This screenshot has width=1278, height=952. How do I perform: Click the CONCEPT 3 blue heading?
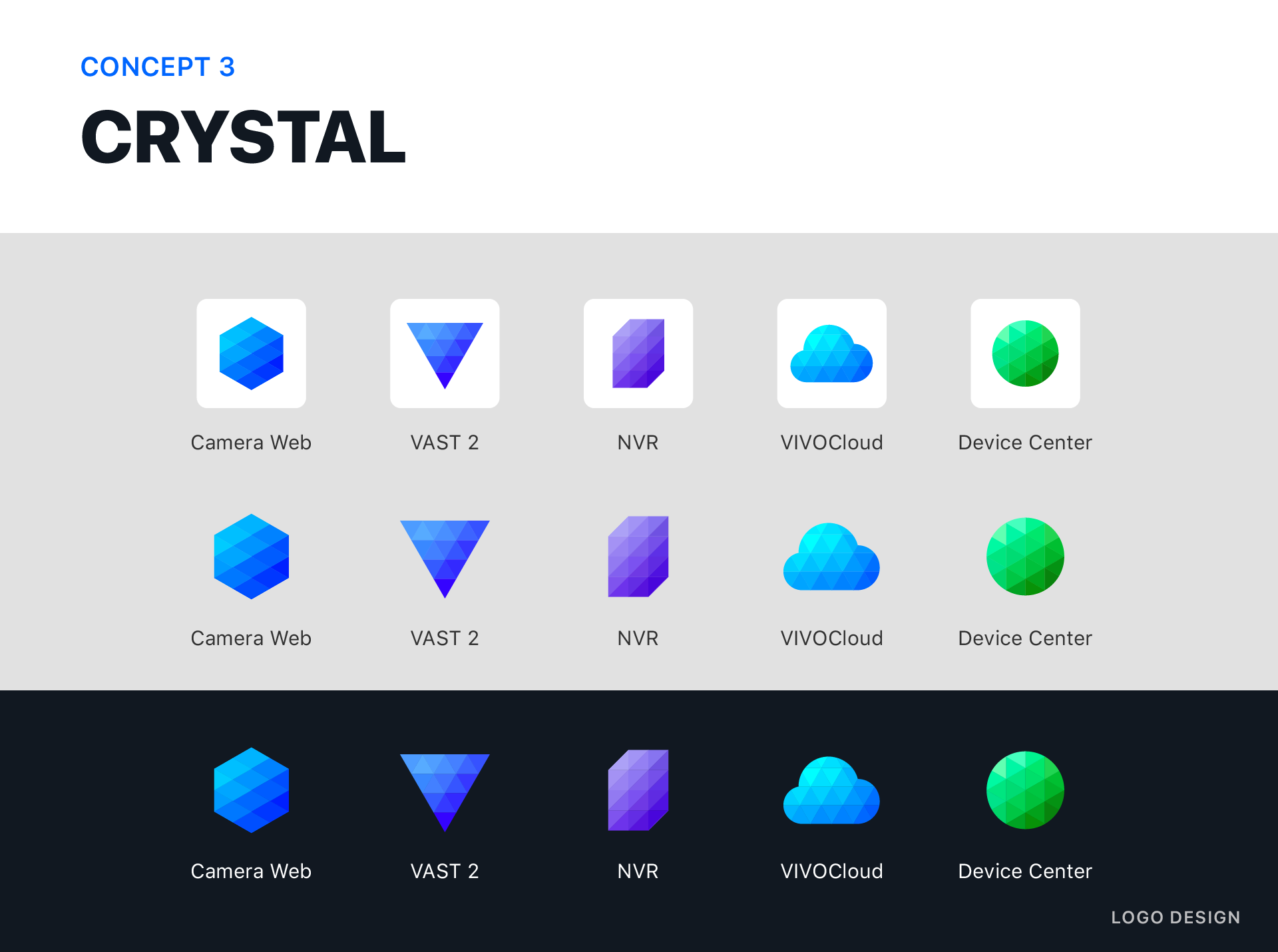click(158, 67)
